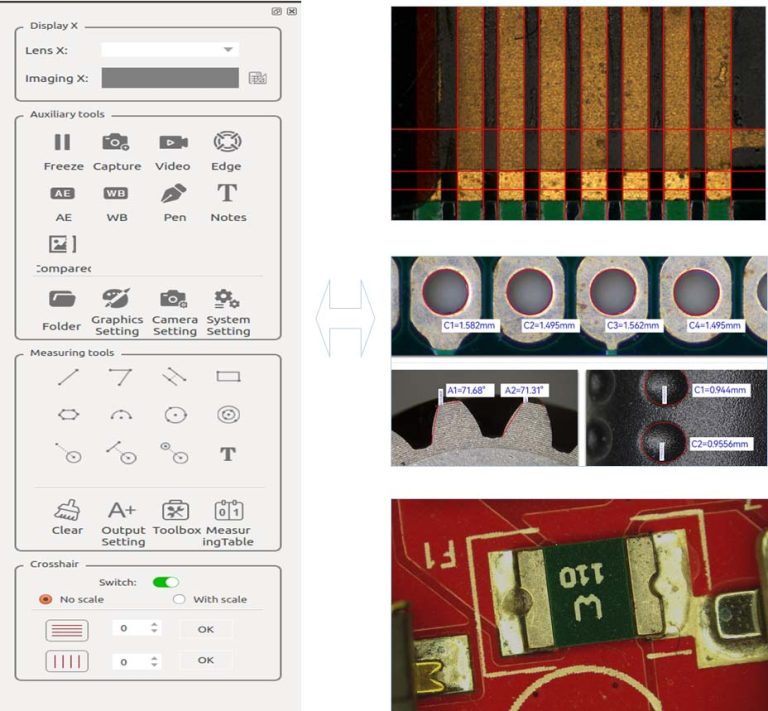768x711 pixels.
Task: Open the Lens X dropdown
Action: coord(170,49)
